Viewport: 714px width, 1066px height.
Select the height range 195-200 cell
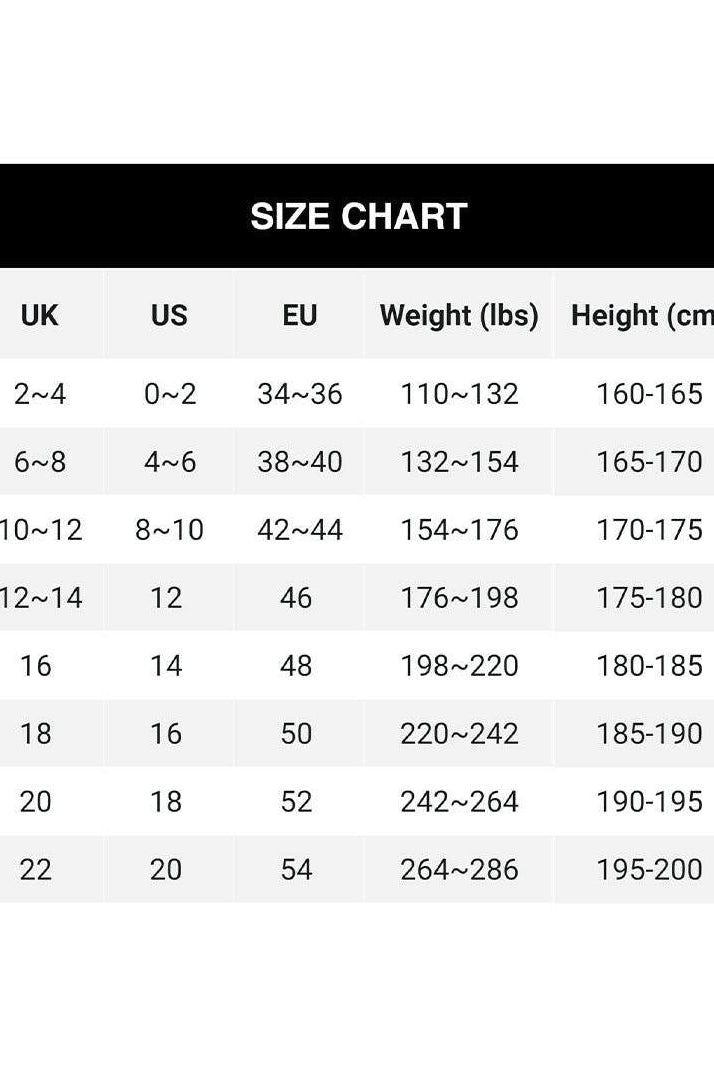(x=649, y=870)
